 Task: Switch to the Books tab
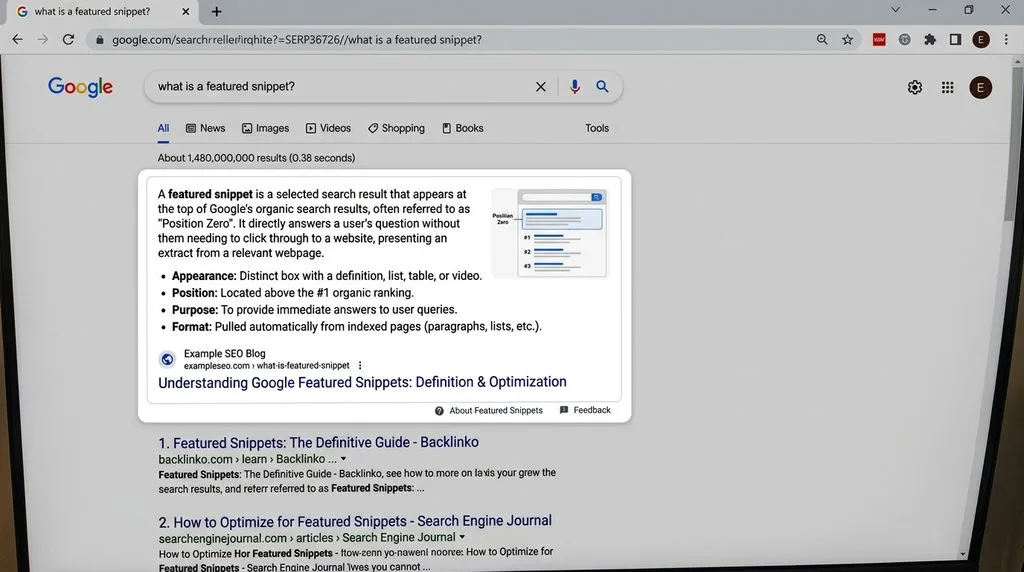coord(463,129)
